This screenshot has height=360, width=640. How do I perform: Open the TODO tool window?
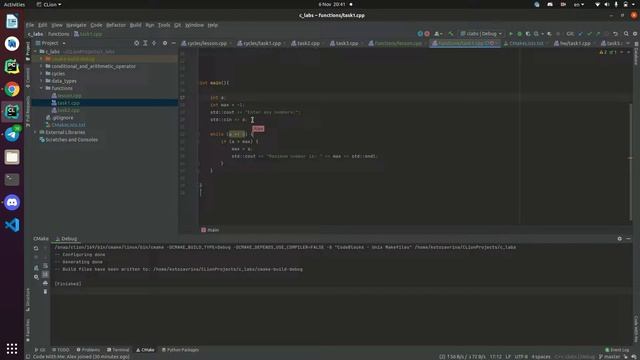tap(60, 350)
